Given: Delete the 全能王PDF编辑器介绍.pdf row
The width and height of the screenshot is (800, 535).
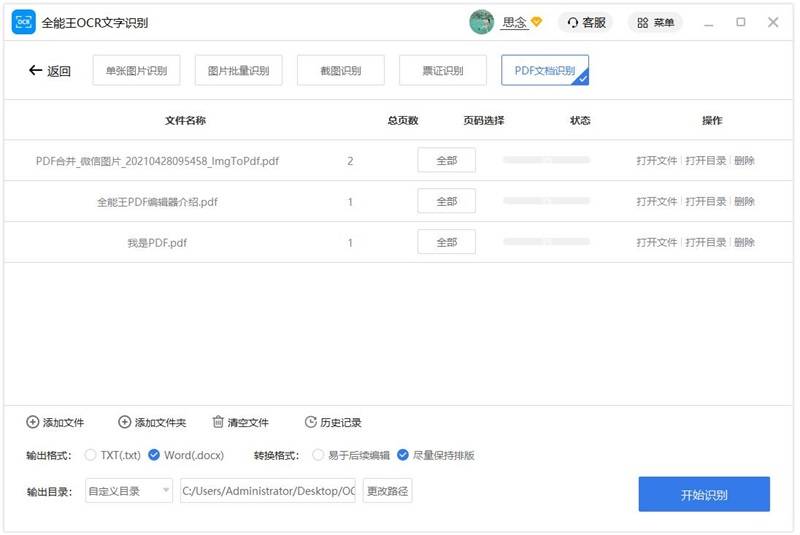Looking at the screenshot, I should pos(744,201).
